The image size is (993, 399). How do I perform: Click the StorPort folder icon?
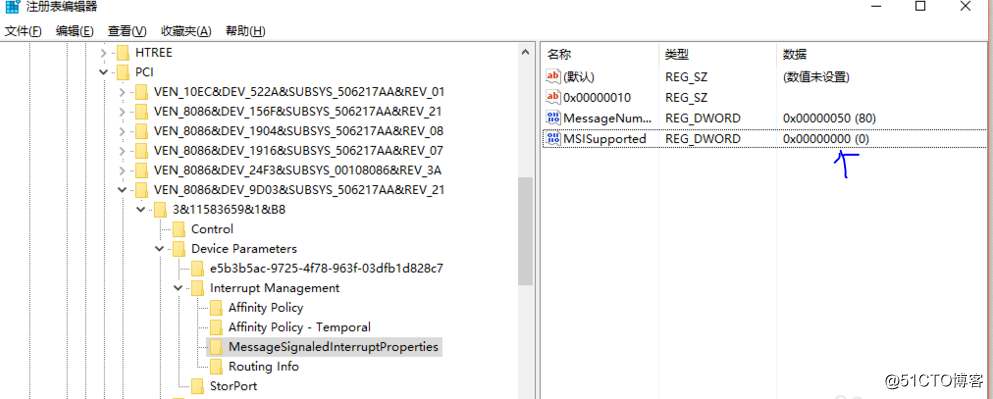click(198, 386)
